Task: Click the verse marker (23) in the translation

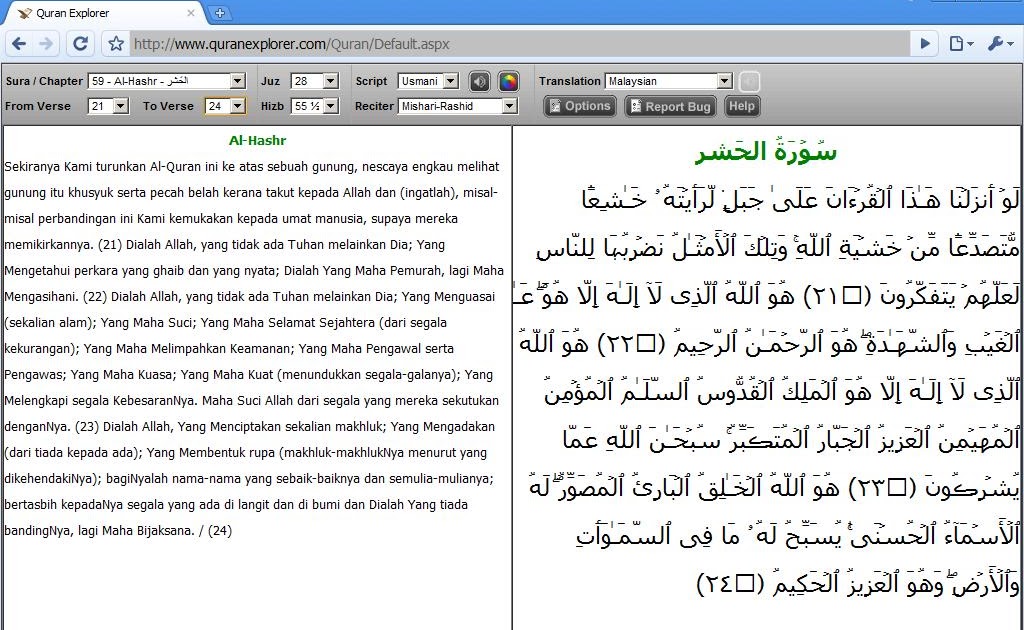Action: pyautogui.click(x=87, y=427)
